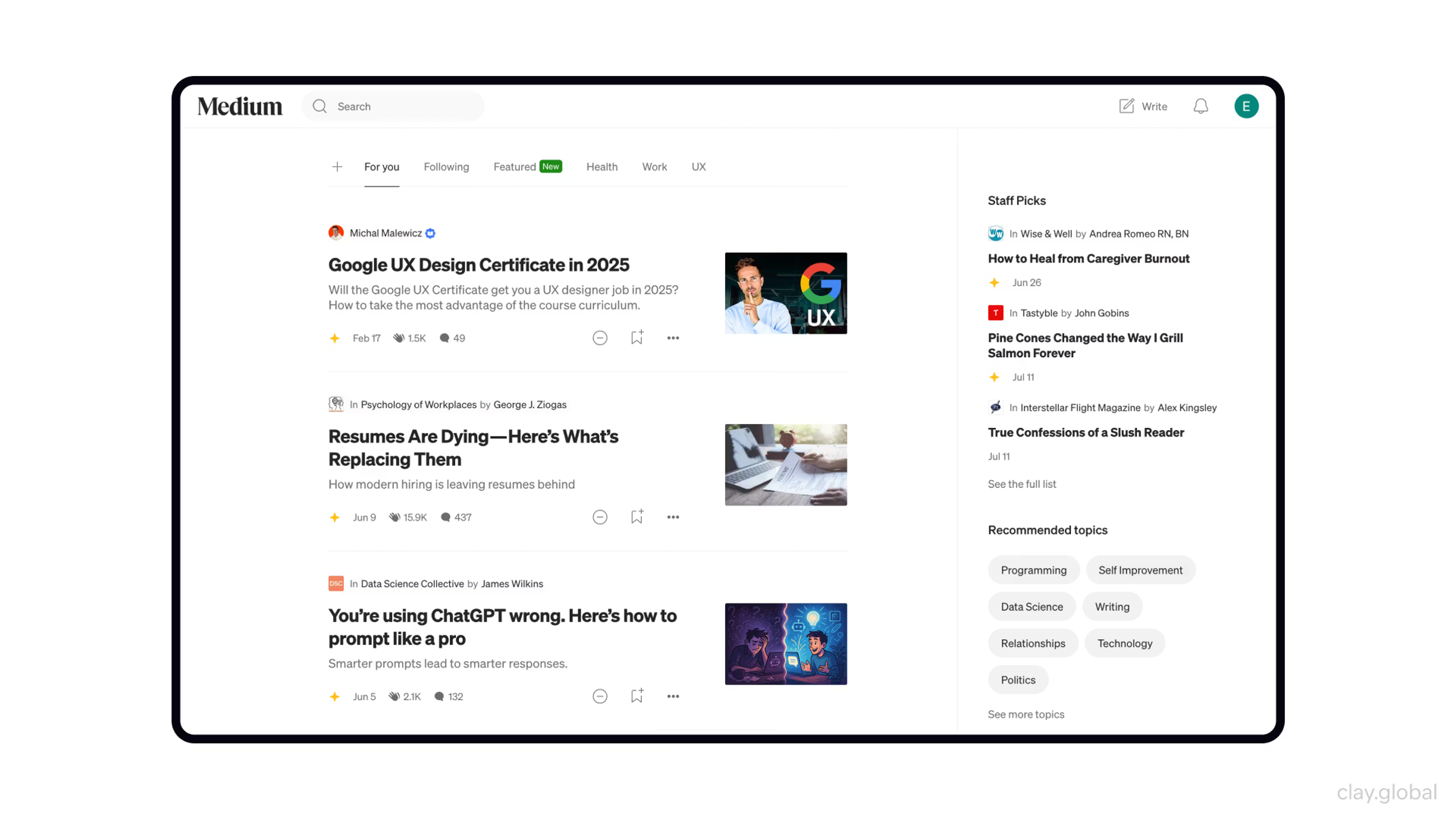Add a topic with the plus icon

[x=337, y=167]
